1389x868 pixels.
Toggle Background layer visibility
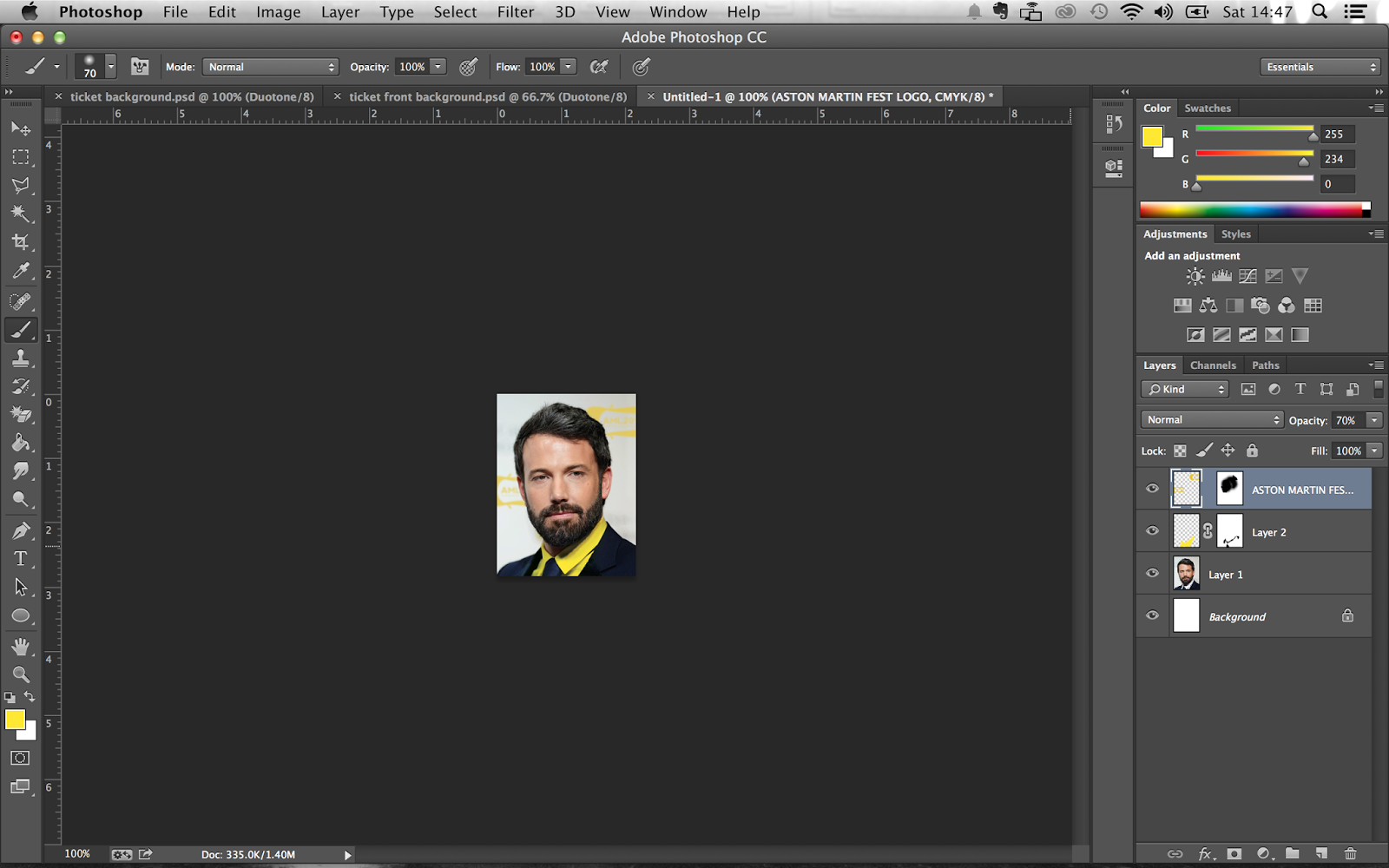pos(1153,616)
